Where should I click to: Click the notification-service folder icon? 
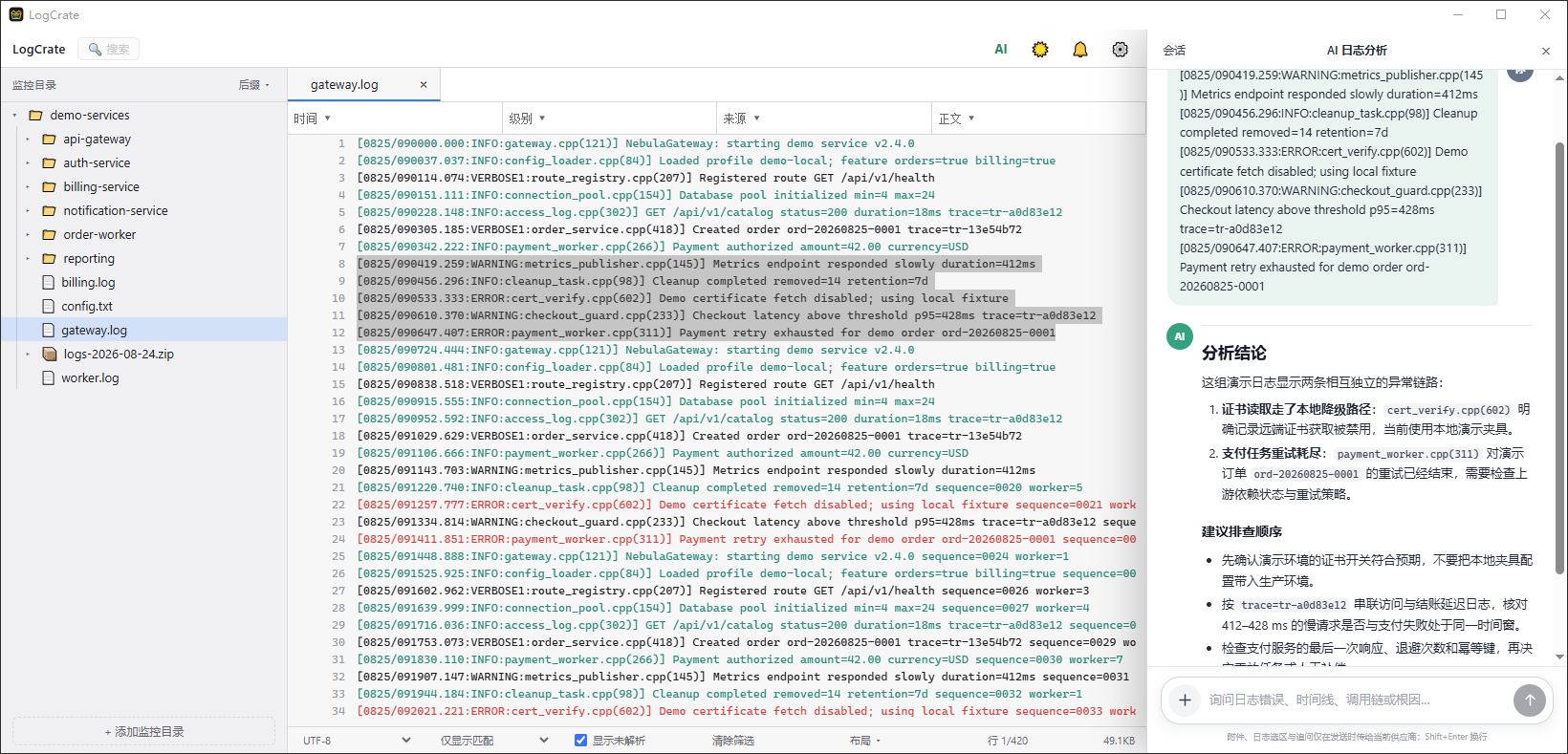tap(50, 210)
